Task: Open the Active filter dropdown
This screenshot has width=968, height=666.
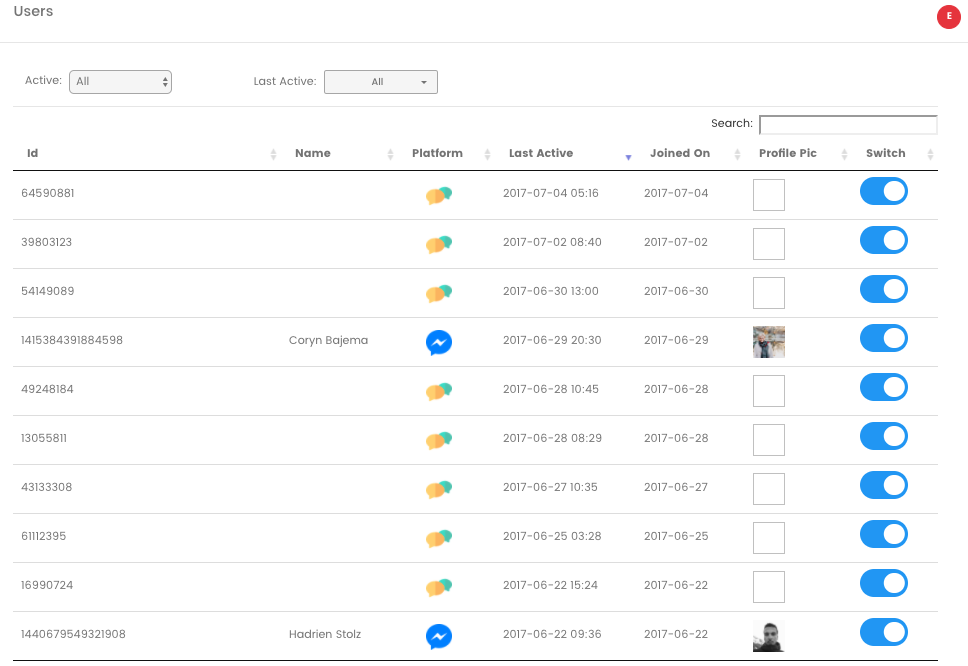Action: point(120,81)
